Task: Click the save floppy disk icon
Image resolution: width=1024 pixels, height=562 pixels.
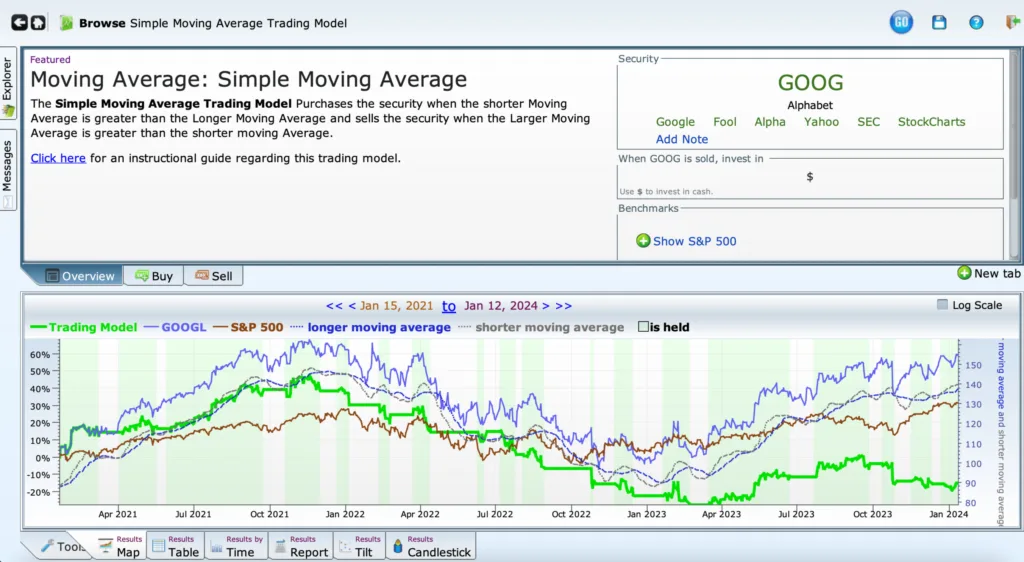Action: tap(939, 22)
